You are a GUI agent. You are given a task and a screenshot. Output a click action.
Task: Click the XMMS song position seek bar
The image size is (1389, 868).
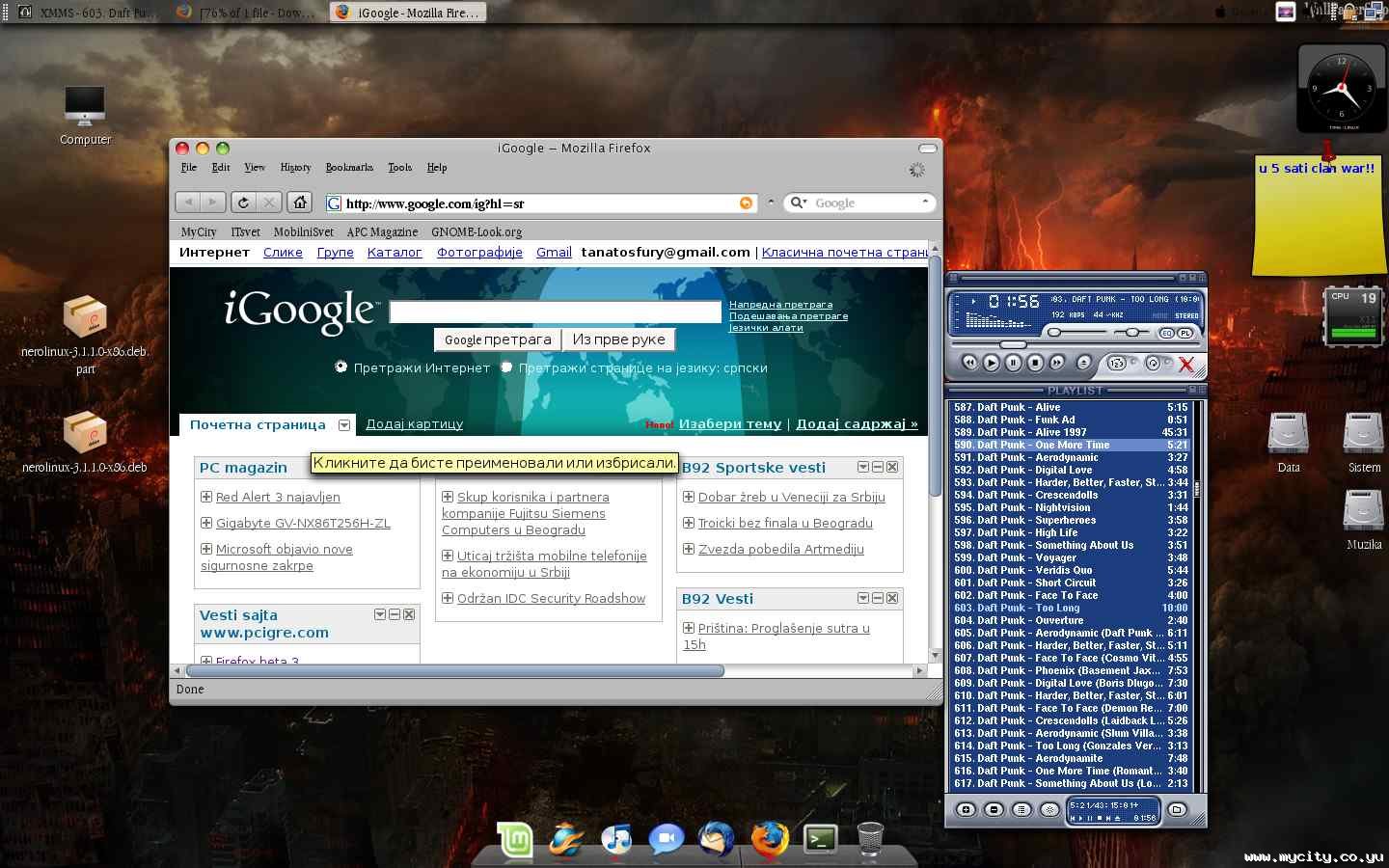1076,344
